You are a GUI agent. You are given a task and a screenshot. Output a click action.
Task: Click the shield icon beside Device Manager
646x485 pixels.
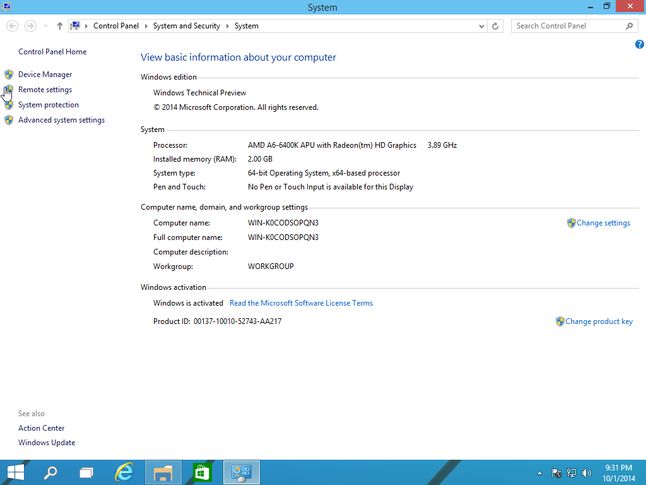tap(9, 74)
